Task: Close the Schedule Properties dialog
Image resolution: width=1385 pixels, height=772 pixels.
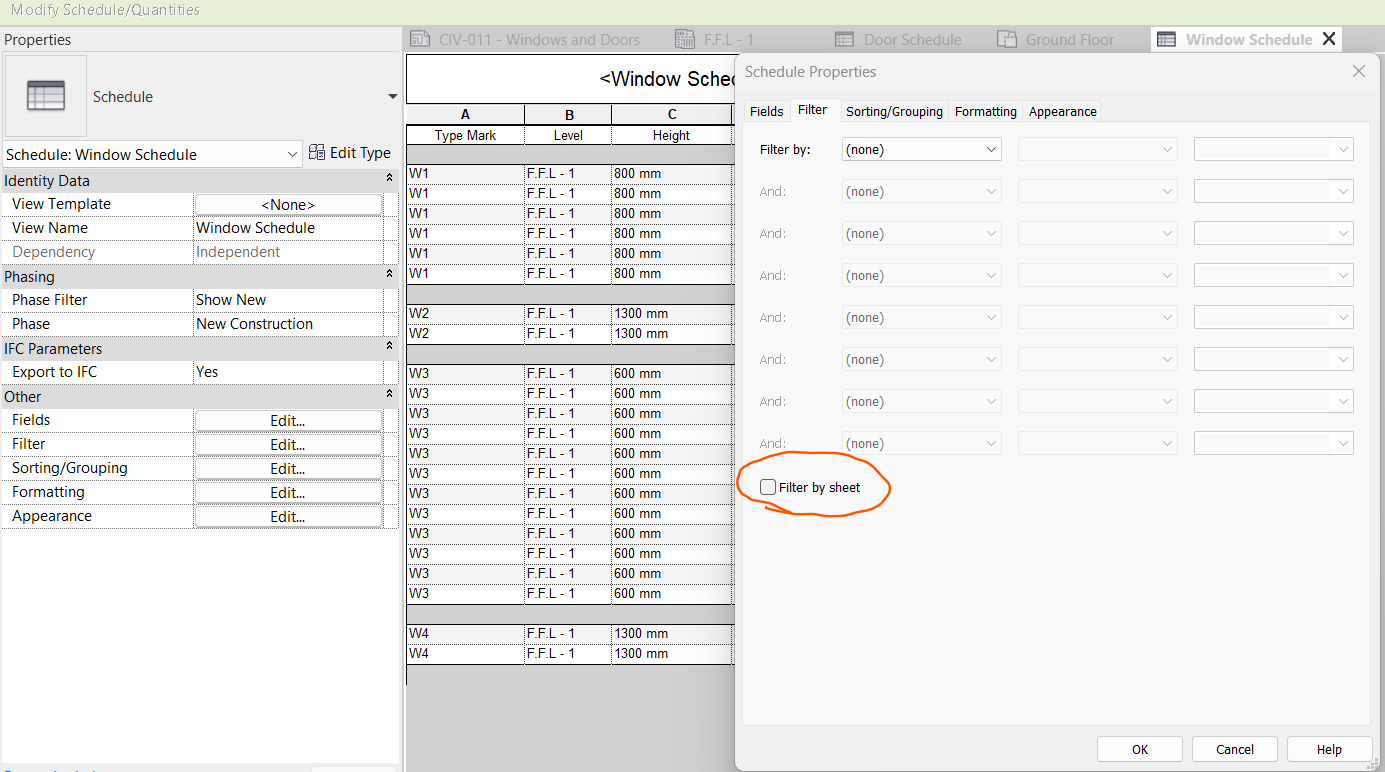Action: pos(1359,71)
